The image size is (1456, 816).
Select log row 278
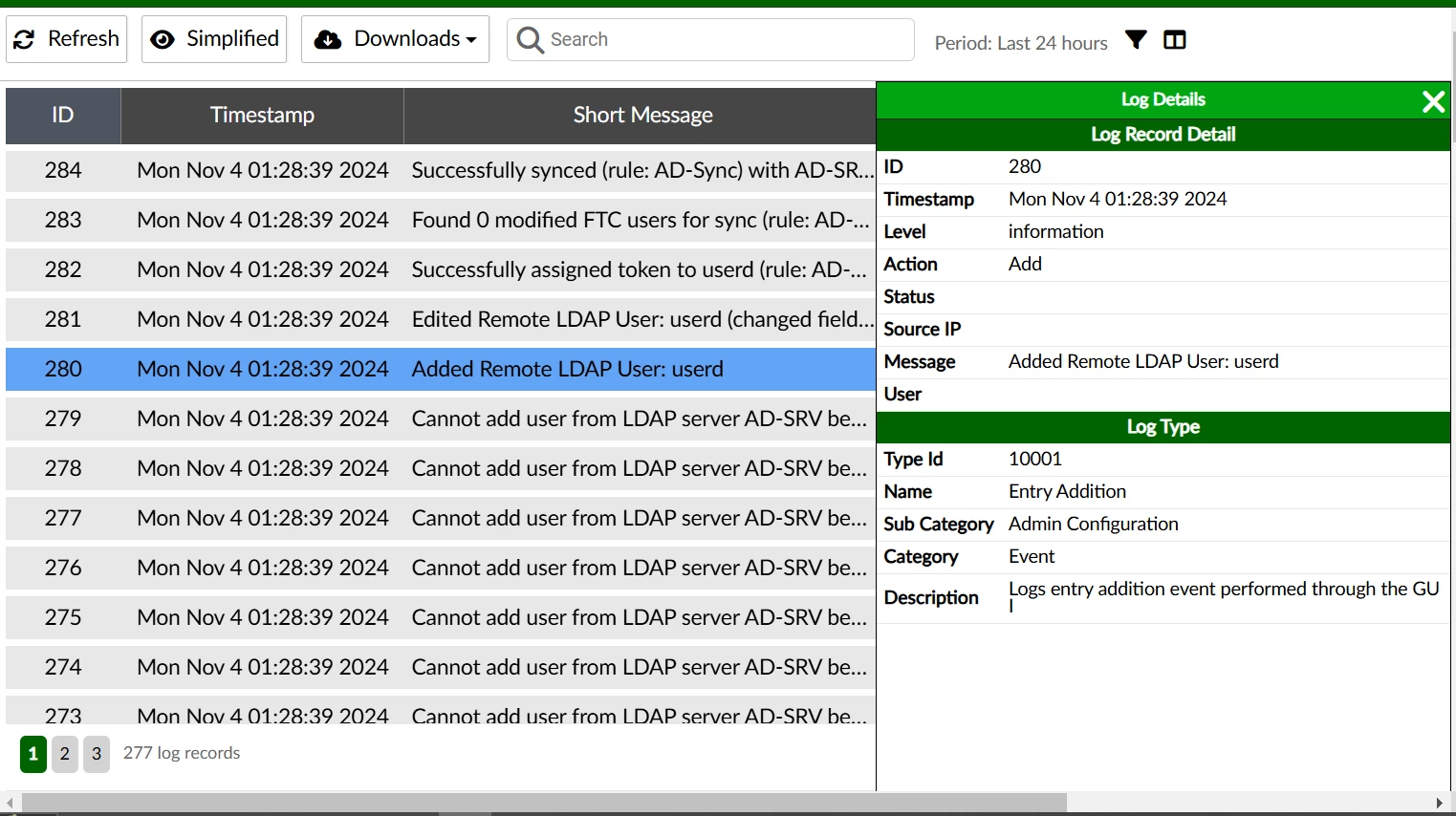441,468
